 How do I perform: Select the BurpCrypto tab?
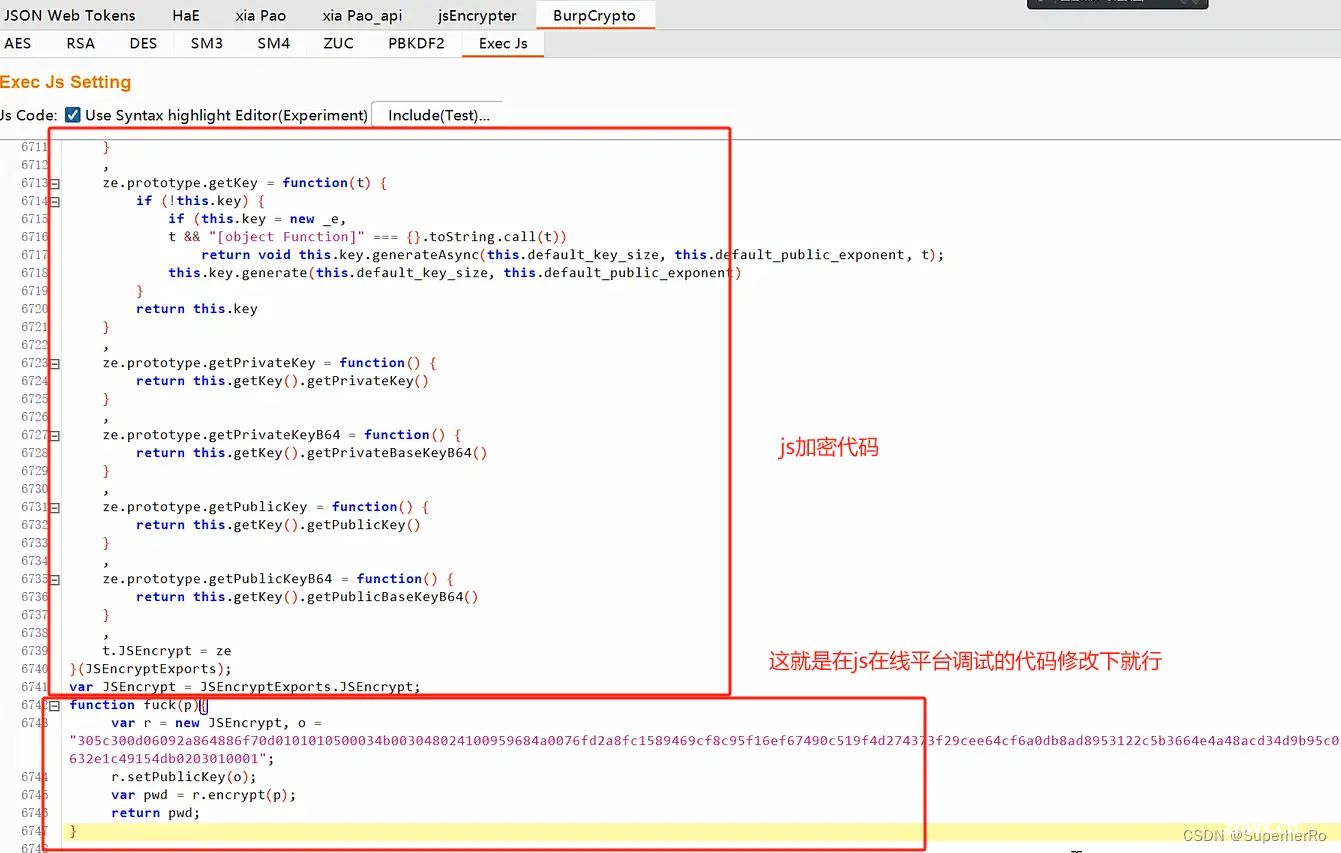click(594, 15)
